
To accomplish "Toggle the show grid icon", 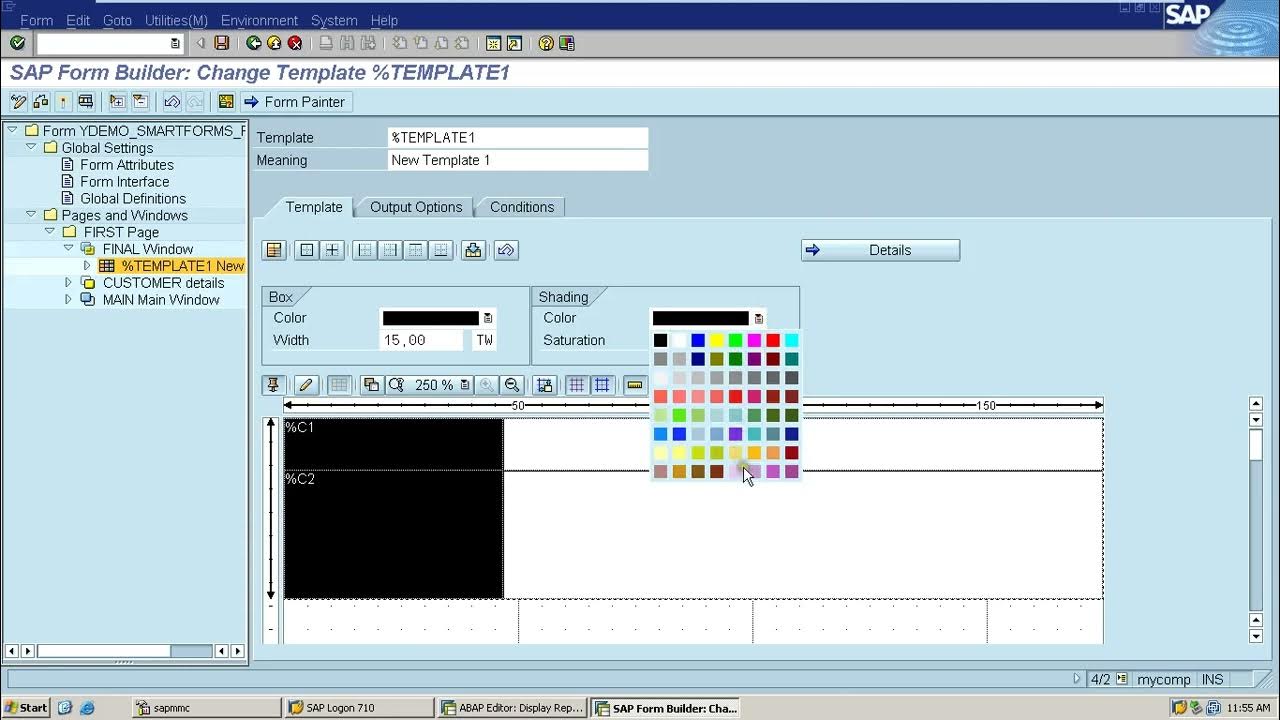I will click(x=577, y=385).
